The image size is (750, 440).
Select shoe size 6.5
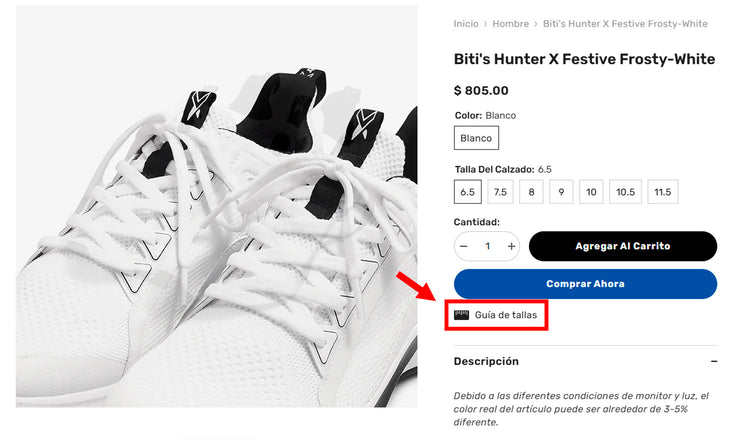[467, 192]
